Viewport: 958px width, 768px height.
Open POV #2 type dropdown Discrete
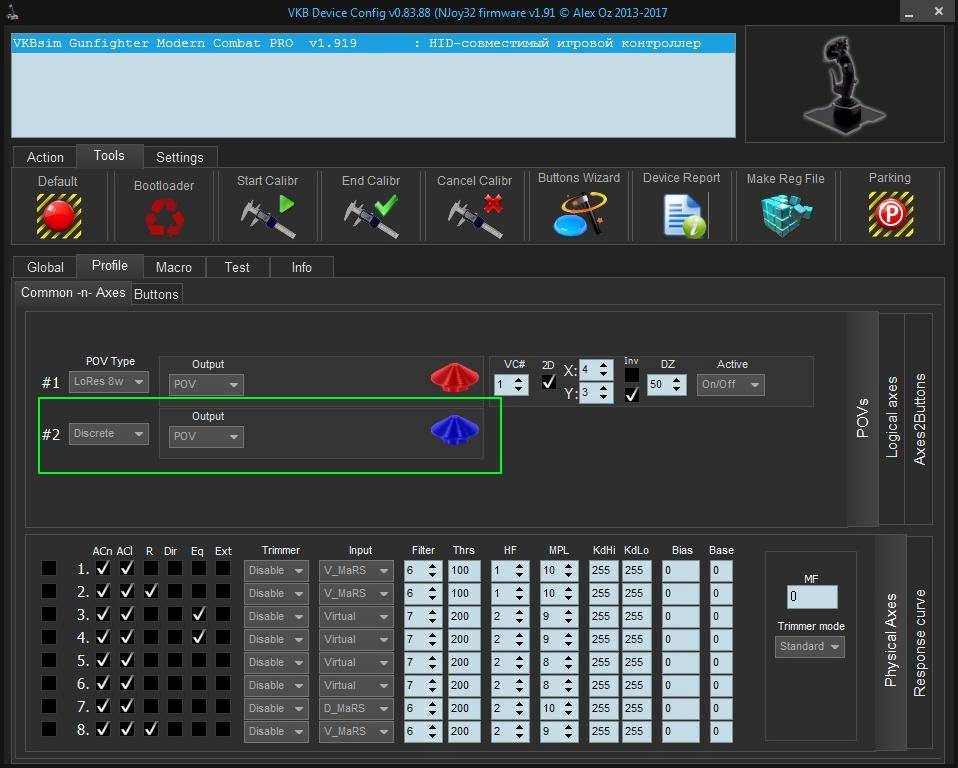point(109,434)
